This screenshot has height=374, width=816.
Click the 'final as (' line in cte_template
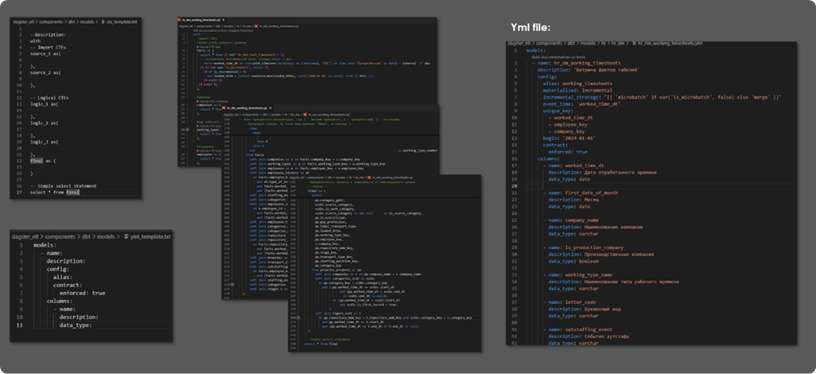pyautogui.click(x=43, y=161)
